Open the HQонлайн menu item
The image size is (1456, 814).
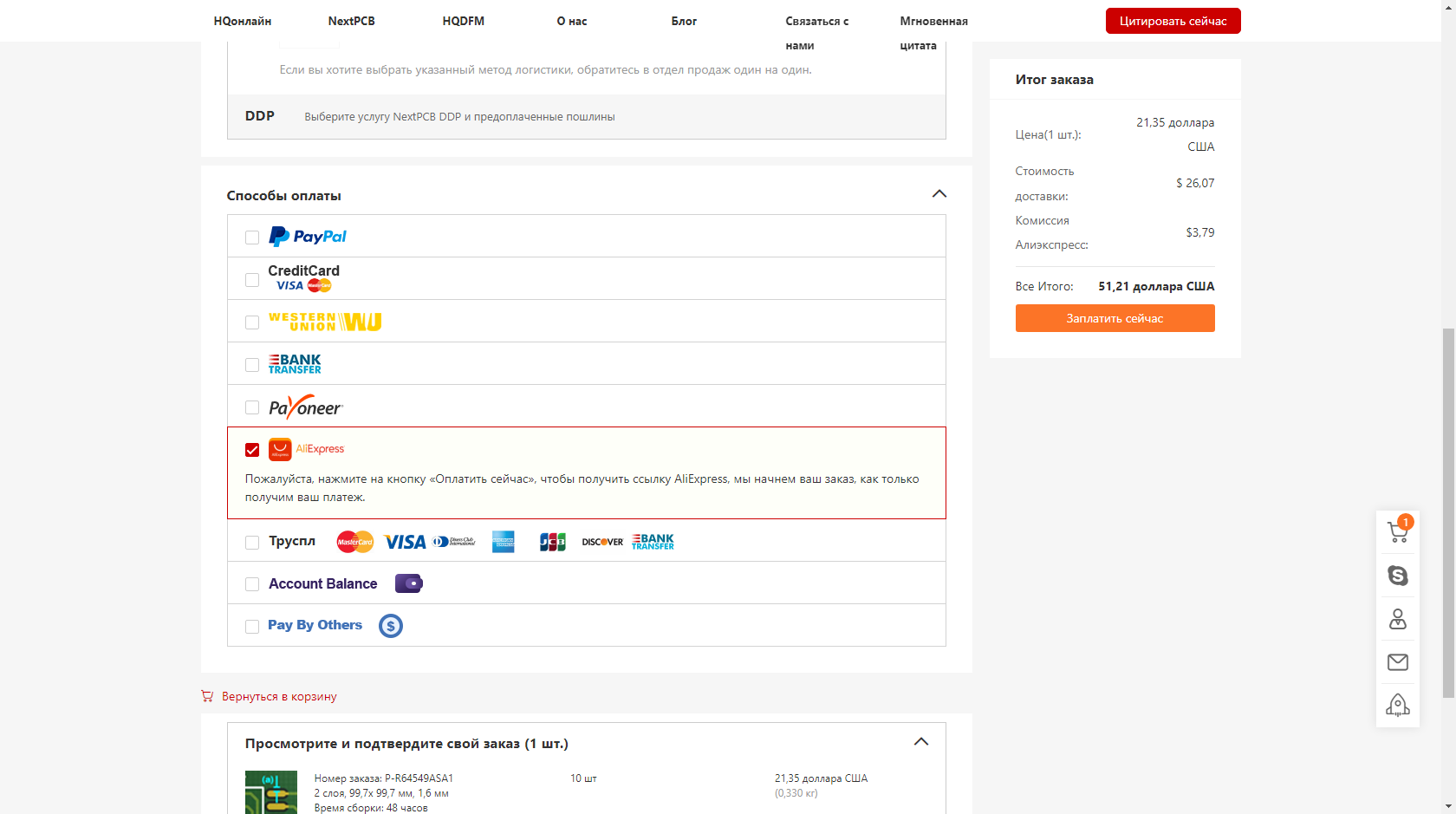pos(243,21)
